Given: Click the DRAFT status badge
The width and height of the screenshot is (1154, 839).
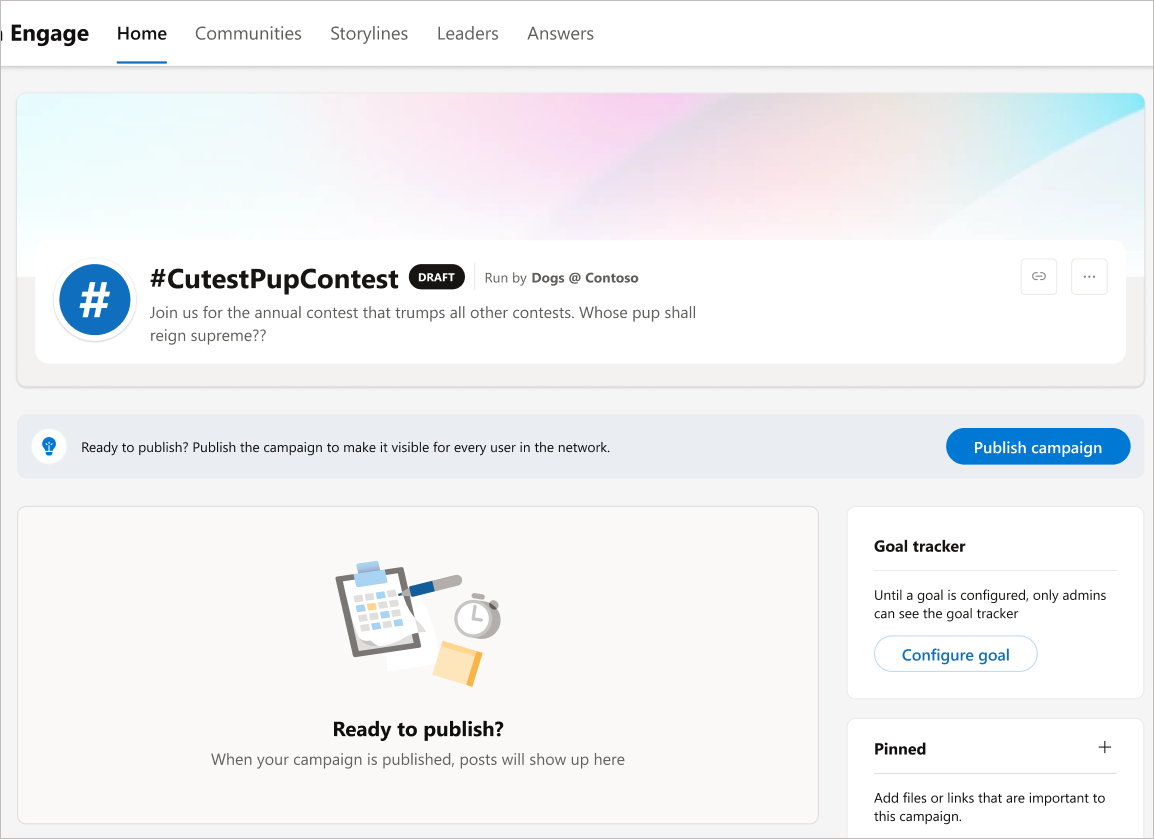Looking at the screenshot, I should click(x=437, y=277).
